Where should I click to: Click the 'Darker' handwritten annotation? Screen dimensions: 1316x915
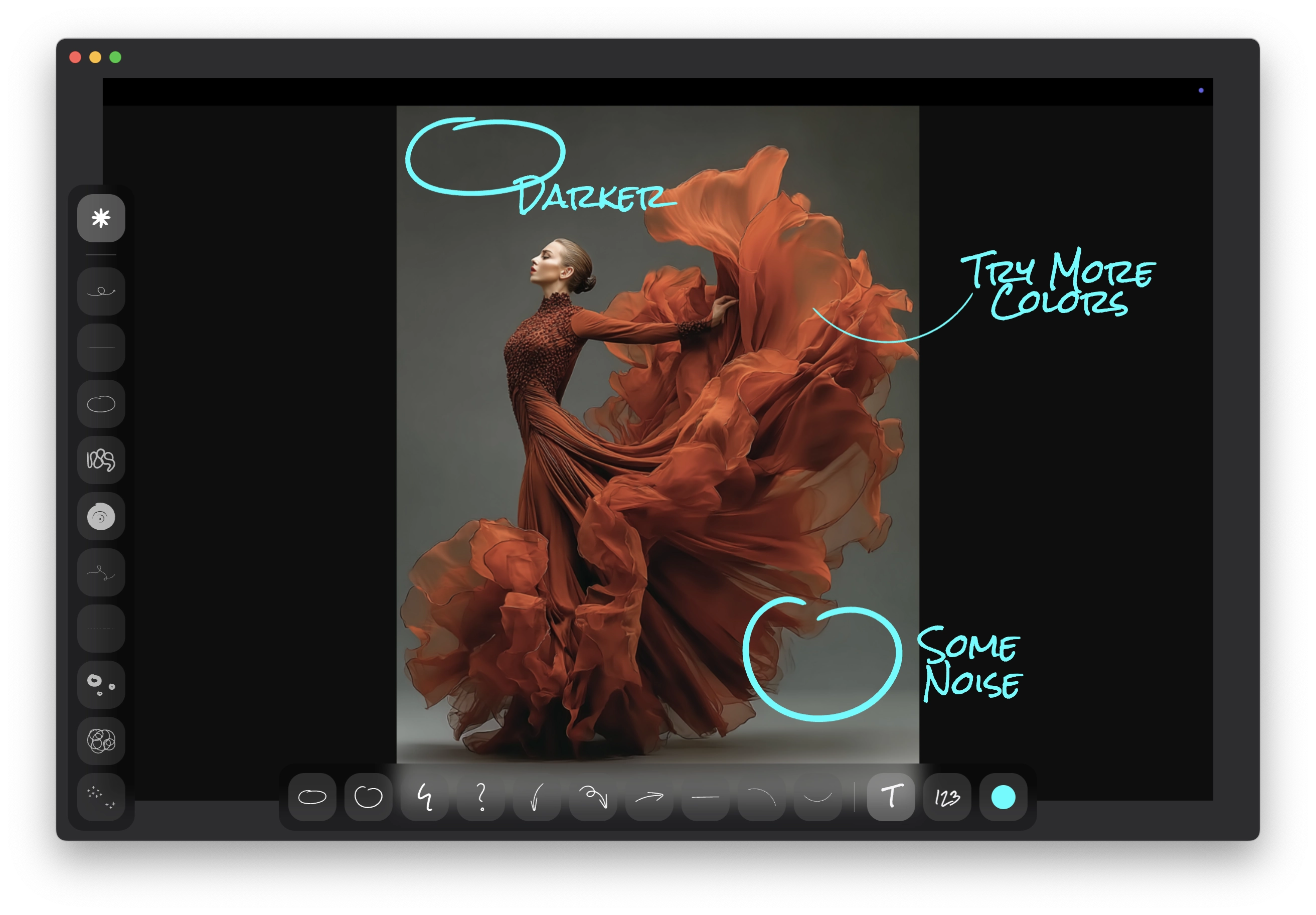coord(590,197)
